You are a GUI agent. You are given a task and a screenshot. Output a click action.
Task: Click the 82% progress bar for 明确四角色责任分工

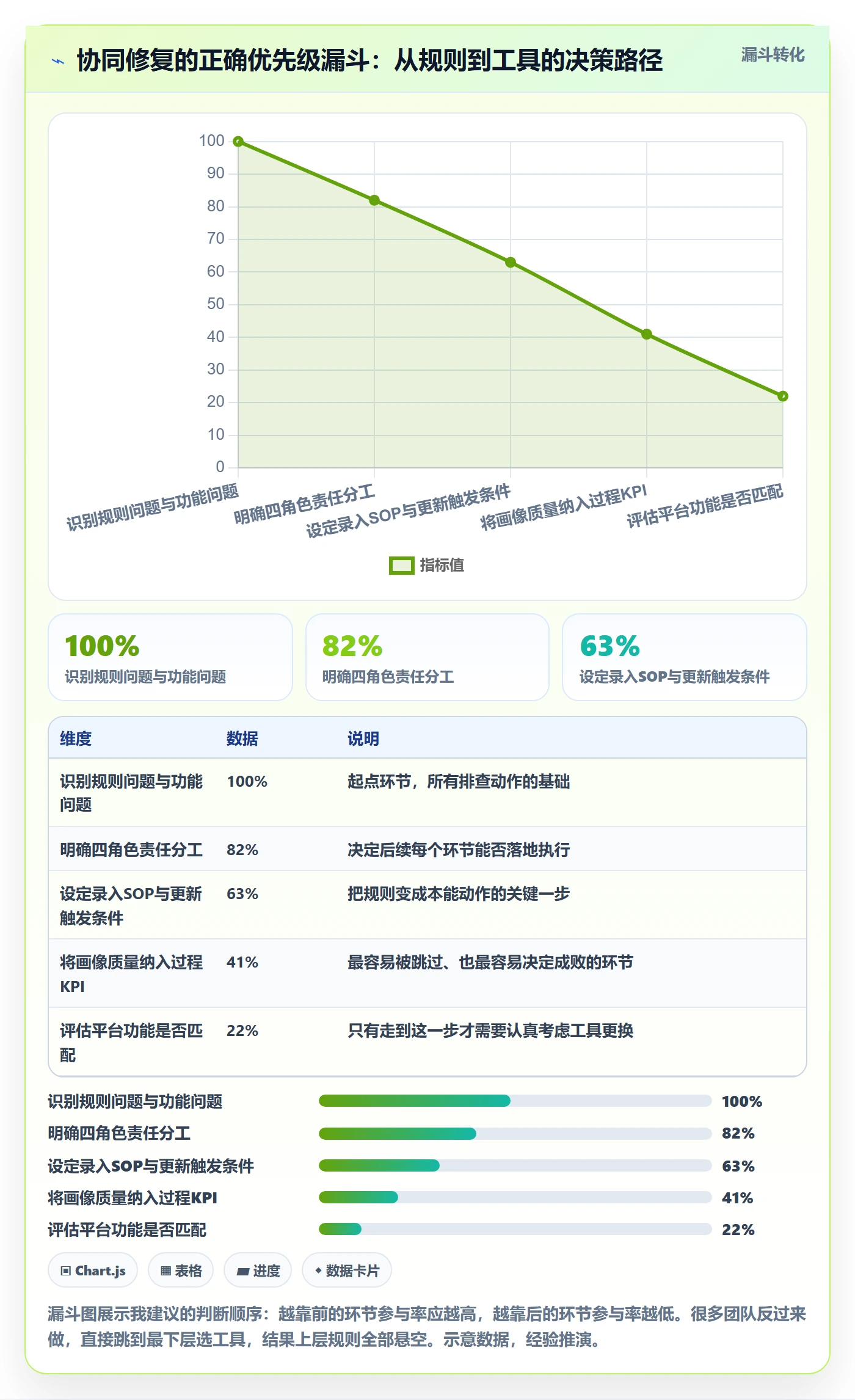point(515,1134)
